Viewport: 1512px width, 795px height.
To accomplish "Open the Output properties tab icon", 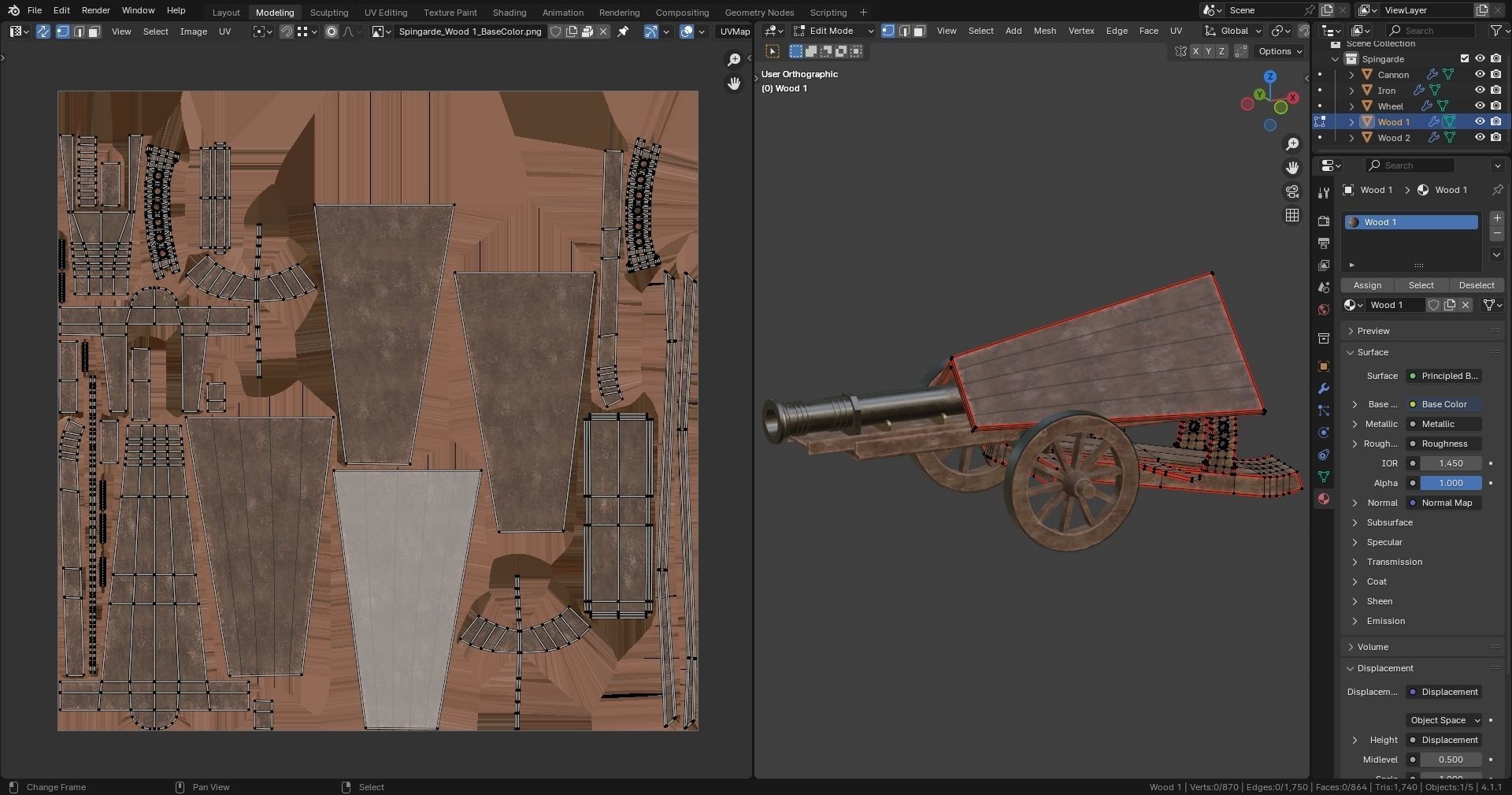I will click(x=1324, y=243).
